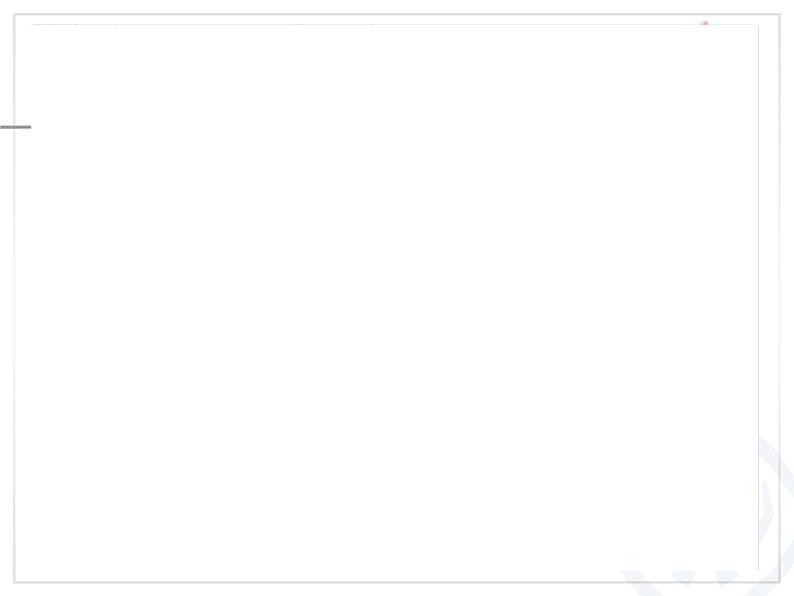The height and width of the screenshot is (596, 794).
Task: Click the inner frame's top-left corner
Action: 32,24
